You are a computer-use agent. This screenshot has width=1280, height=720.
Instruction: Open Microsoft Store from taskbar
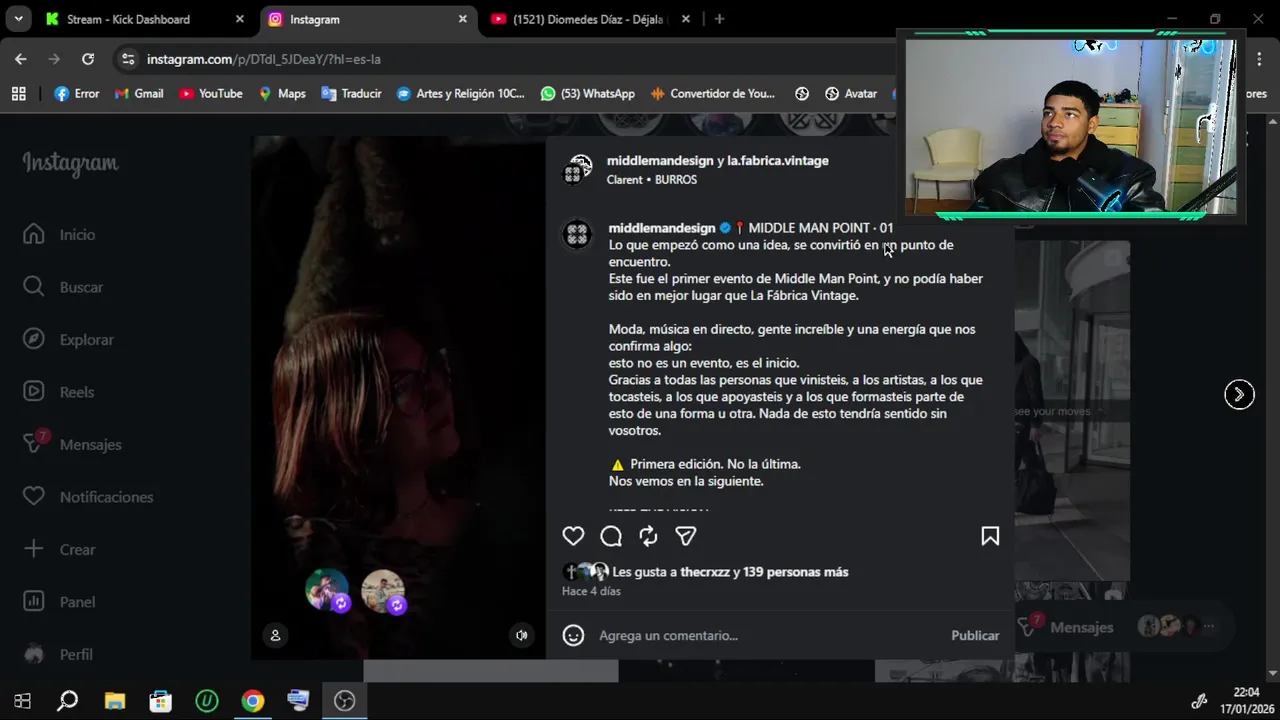pos(160,701)
